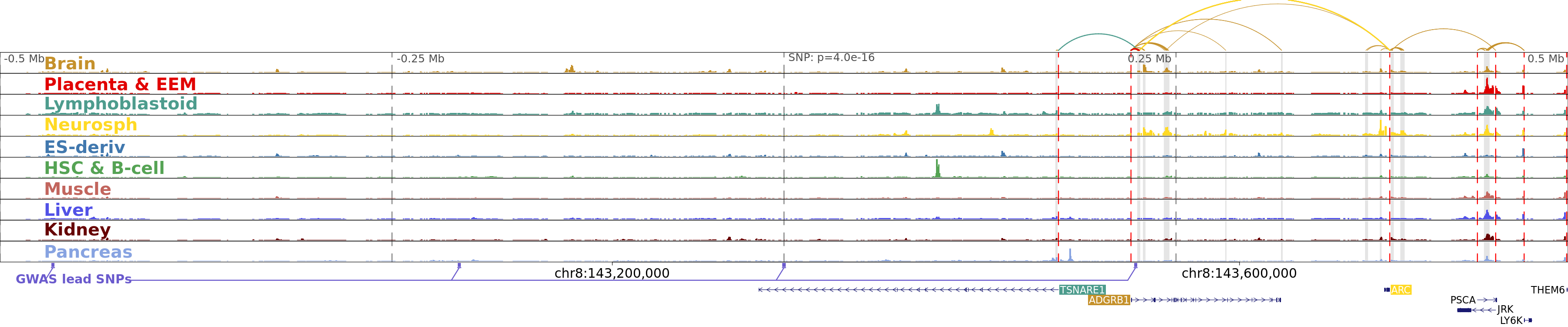Select the ADGRB1 gene label
The height and width of the screenshot is (327, 1568).
pyautogui.click(x=1108, y=300)
